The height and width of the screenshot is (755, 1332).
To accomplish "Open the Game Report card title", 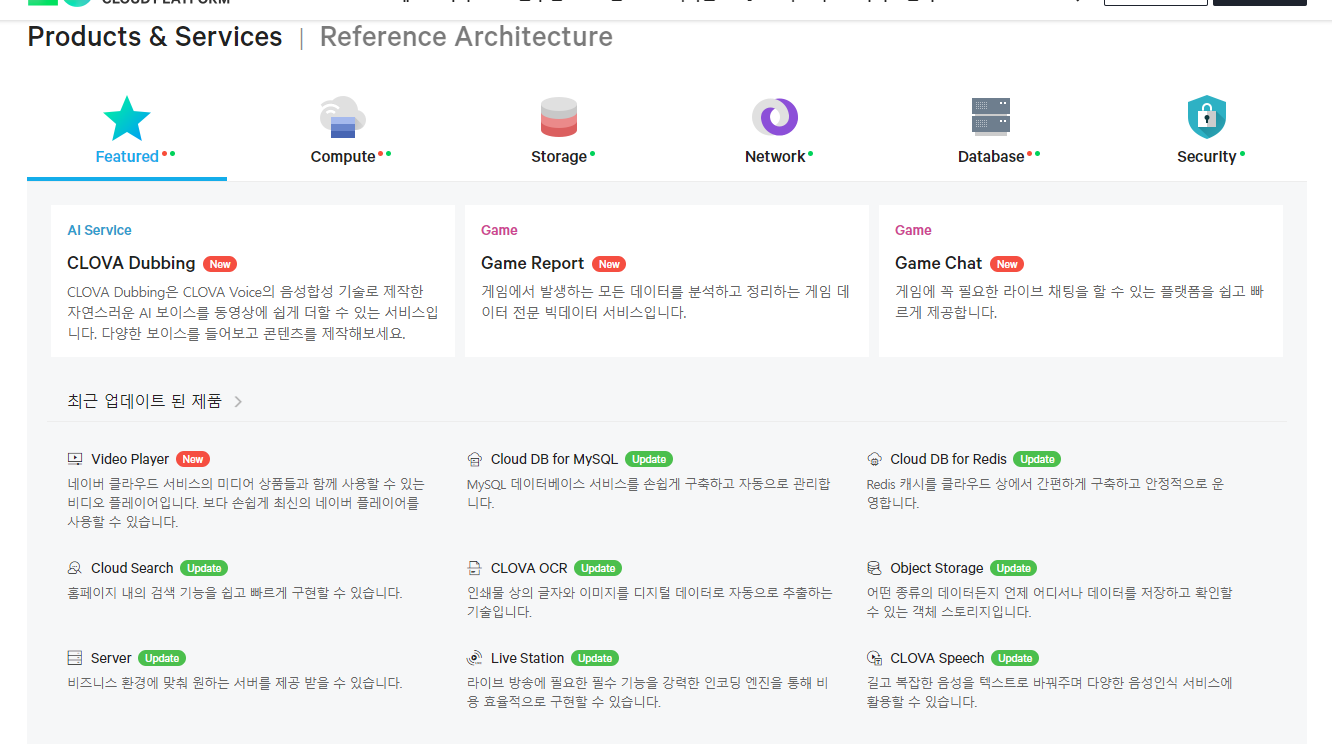I will (532, 263).
